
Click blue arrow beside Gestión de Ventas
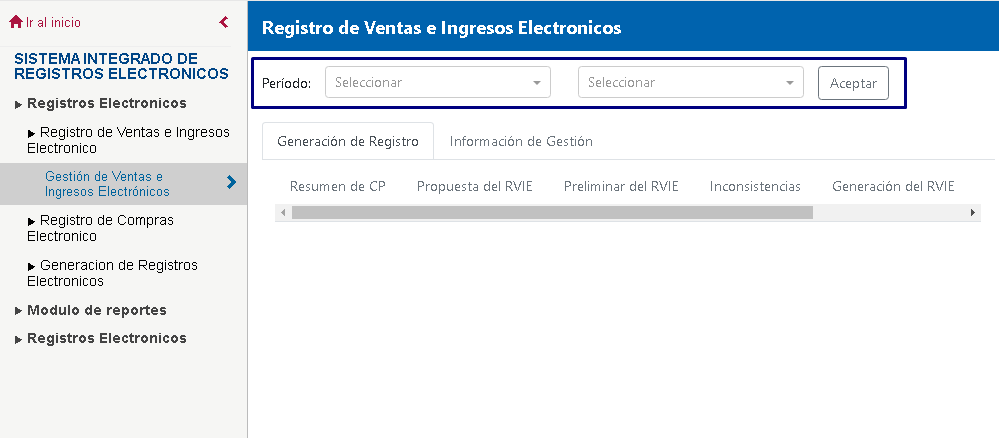[x=231, y=183]
